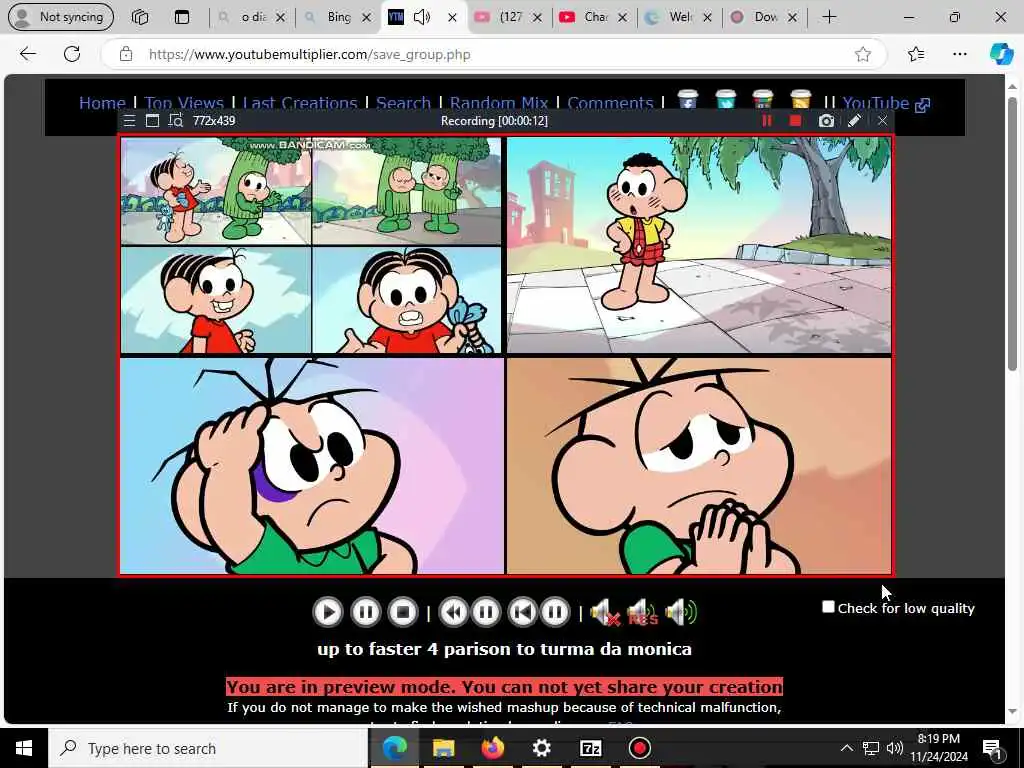Click the Facebook cup icon
Viewport: 1024px width, 768px height.
tap(688, 99)
